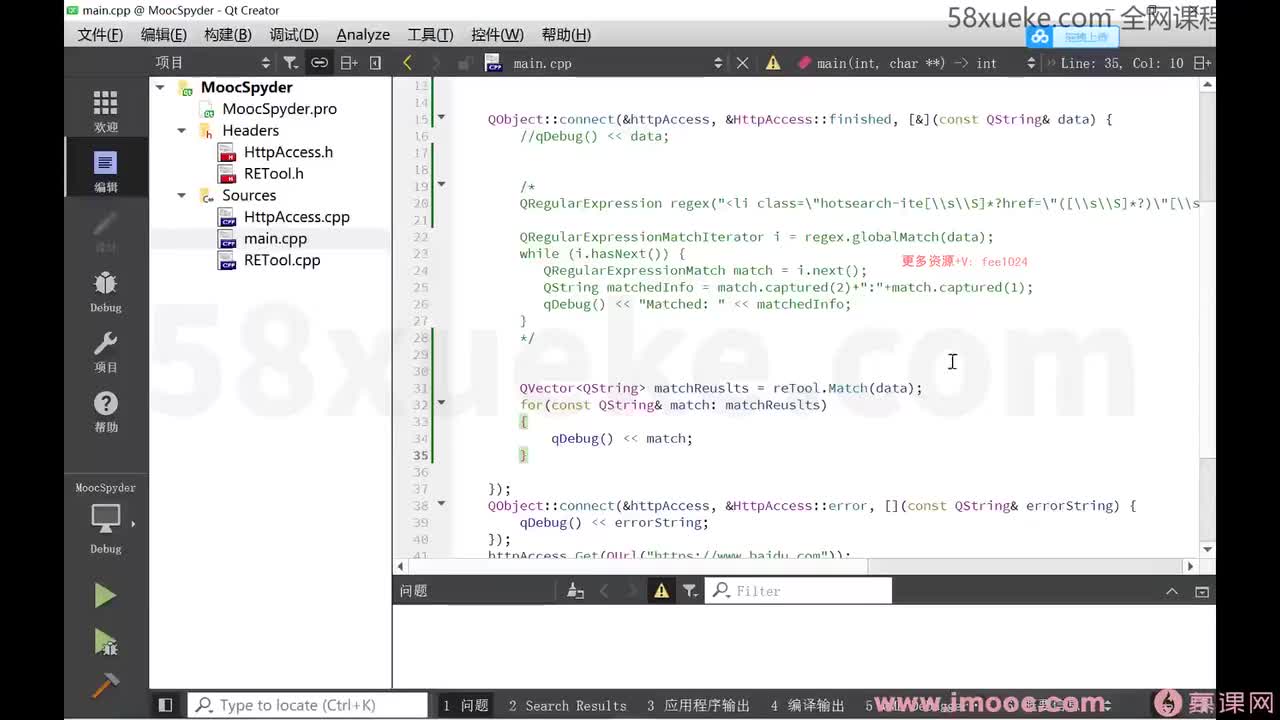The height and width of the screenshot is (720, 1280).
Task: Clear the issues pane with broom icon
Action: [575, 591]
